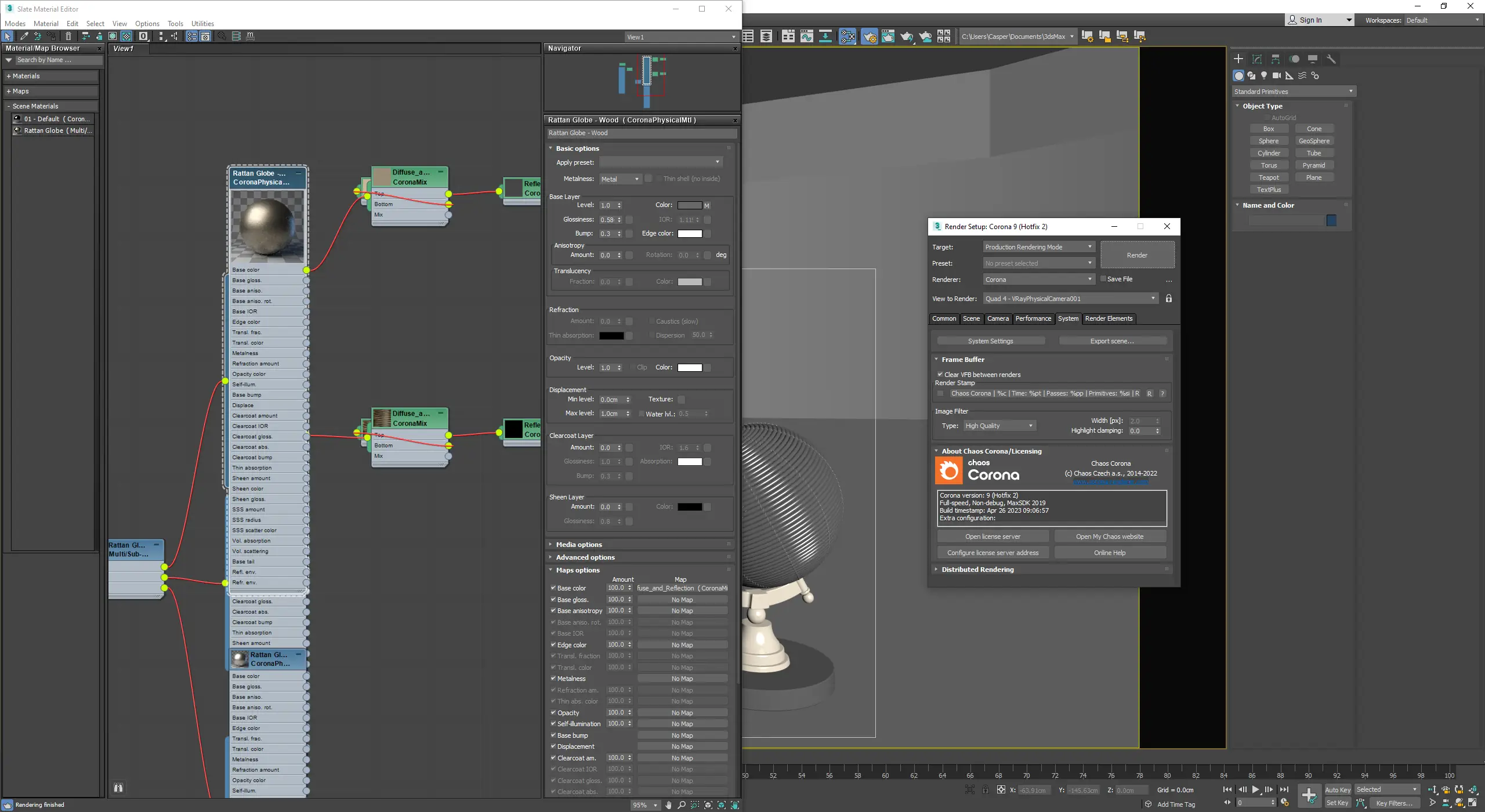Open the Lights category in Create panel
This screenshot has height=812, width=1485.
coord(1263,75)
